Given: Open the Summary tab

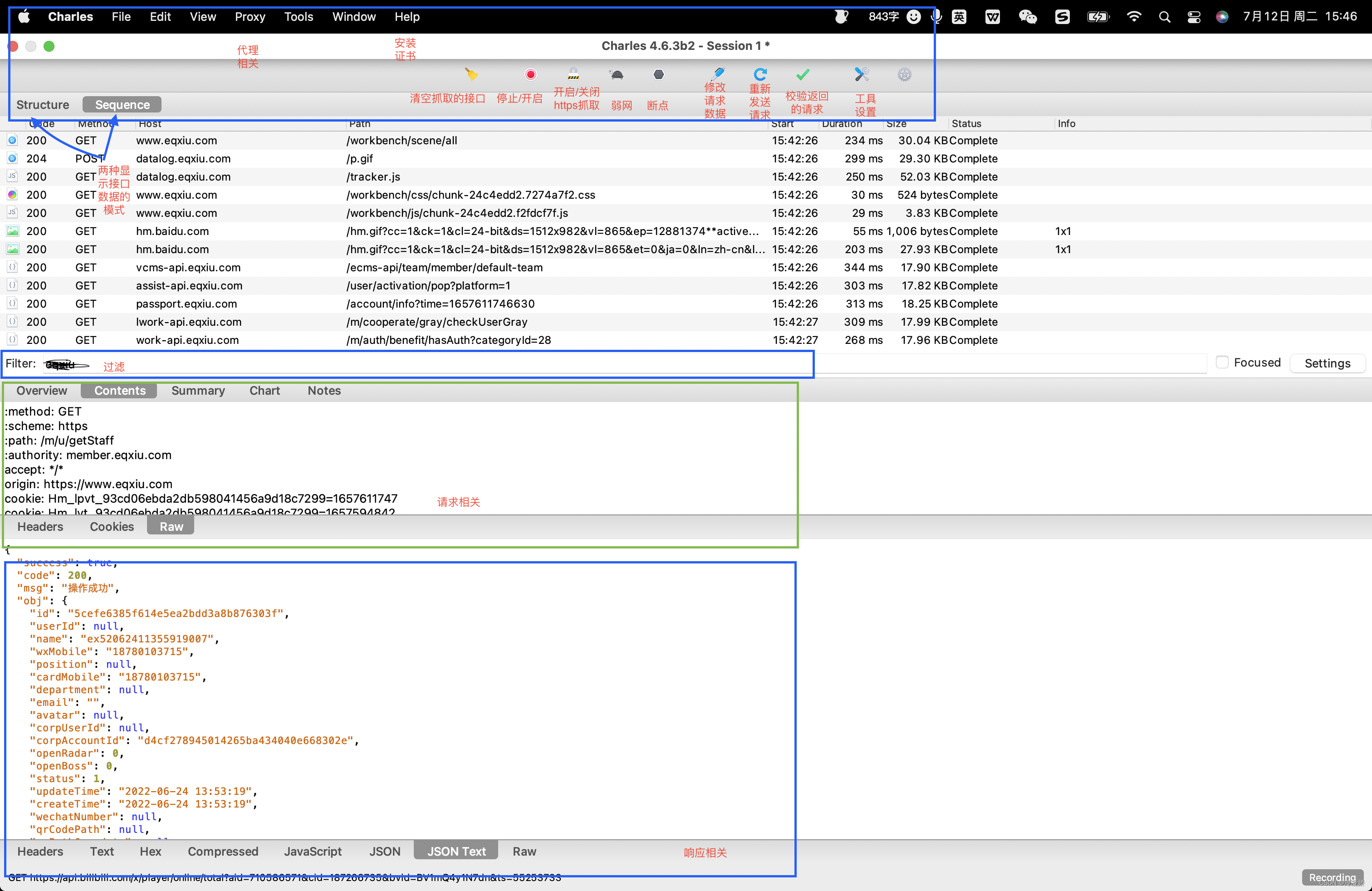Looking at the screenshot, I should [x=198, y=390].
